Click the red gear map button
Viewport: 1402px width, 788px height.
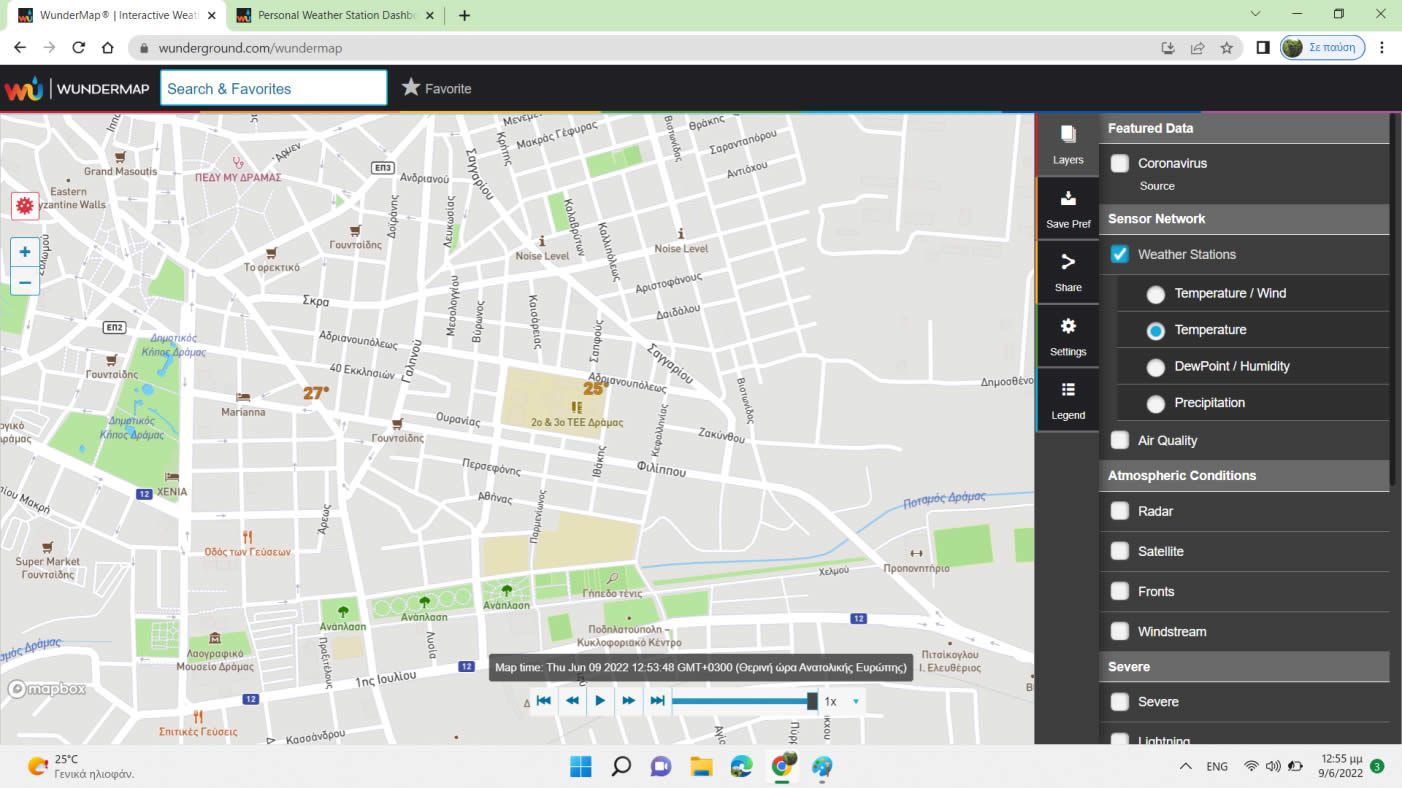coord(25,206)
